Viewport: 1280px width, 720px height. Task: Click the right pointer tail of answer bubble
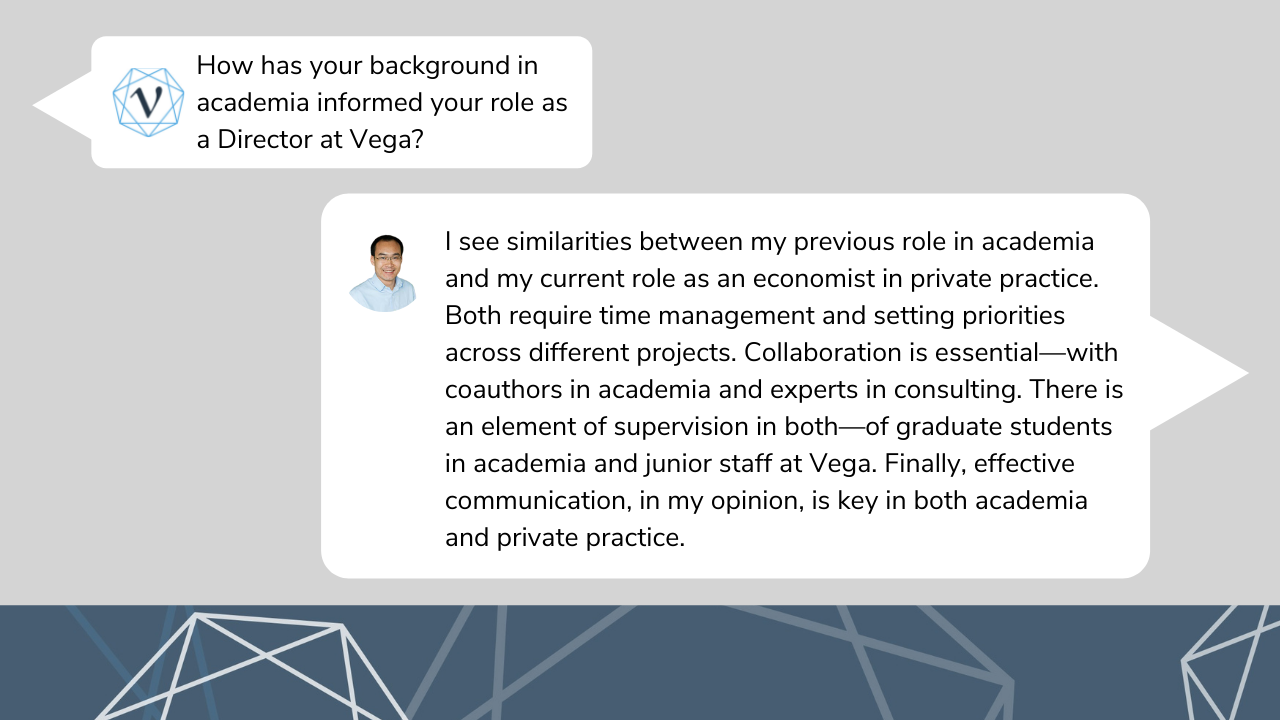(x=1198, y=373)
